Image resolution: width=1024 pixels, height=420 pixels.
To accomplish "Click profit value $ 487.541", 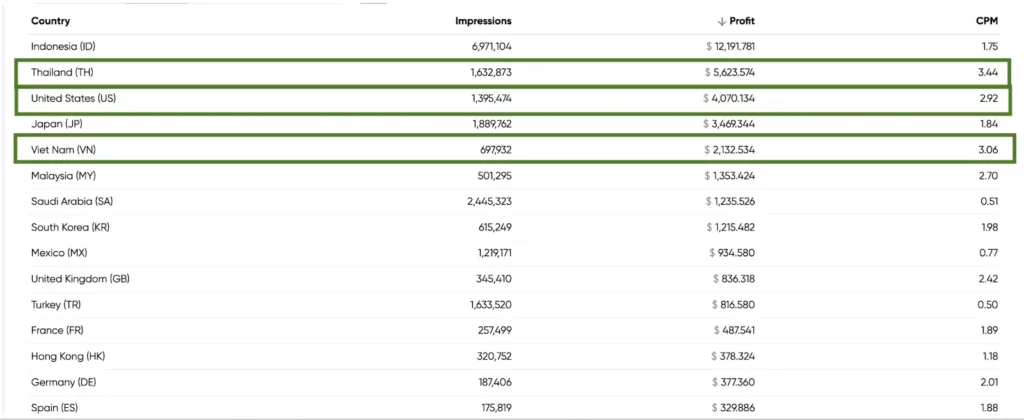I will [734, 331].
